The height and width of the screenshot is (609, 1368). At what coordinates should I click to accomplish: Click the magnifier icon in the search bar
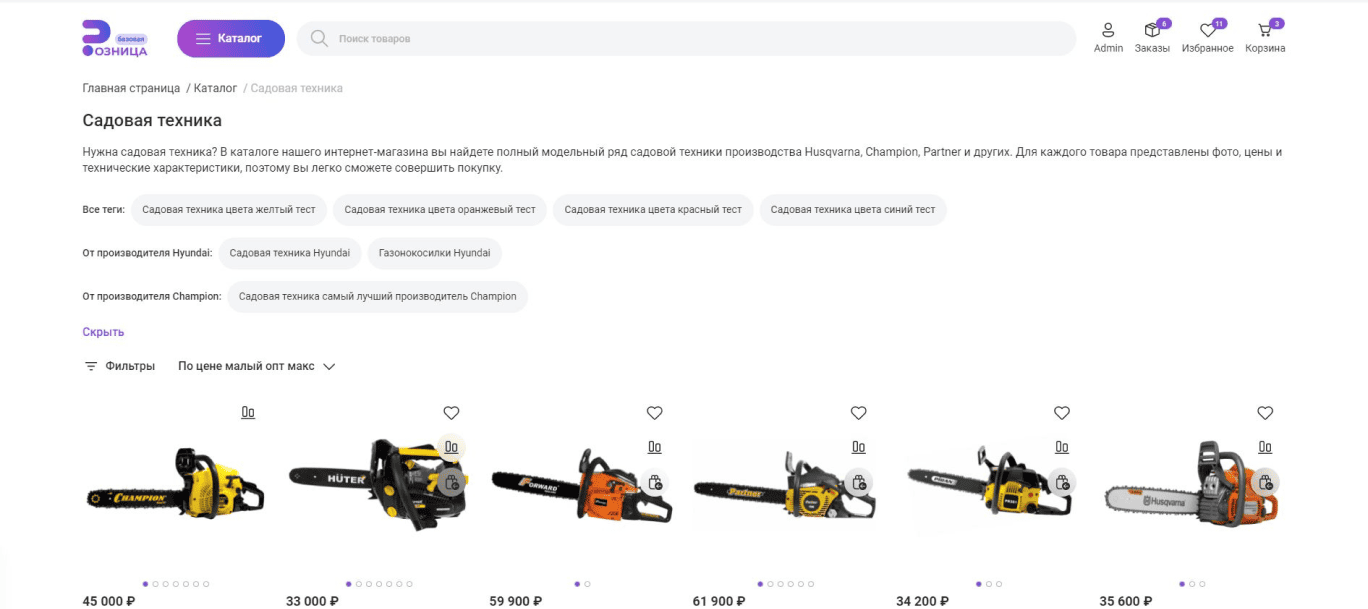319,38
